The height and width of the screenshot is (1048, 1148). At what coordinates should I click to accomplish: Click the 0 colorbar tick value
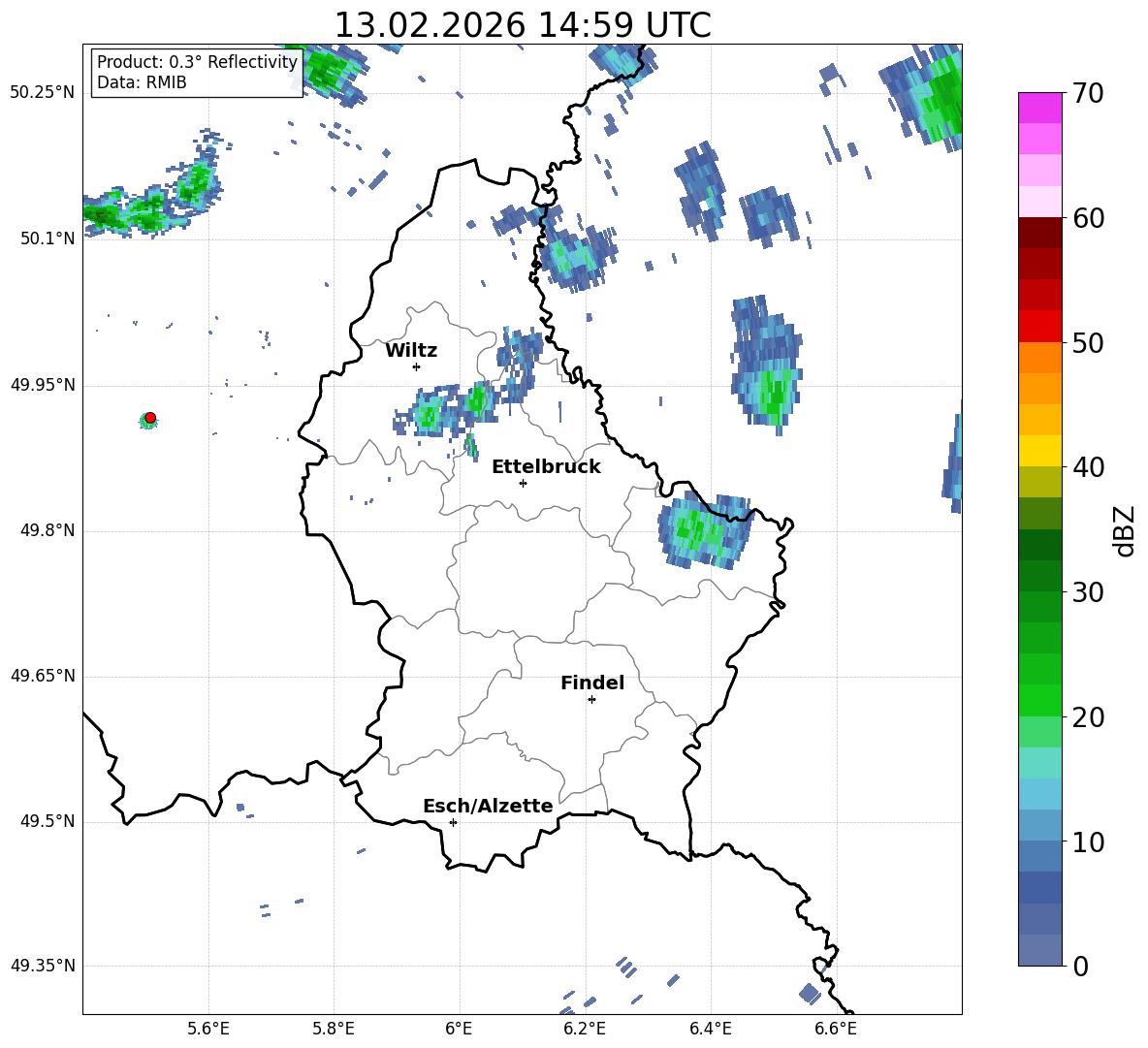[x=1080, y=966]
